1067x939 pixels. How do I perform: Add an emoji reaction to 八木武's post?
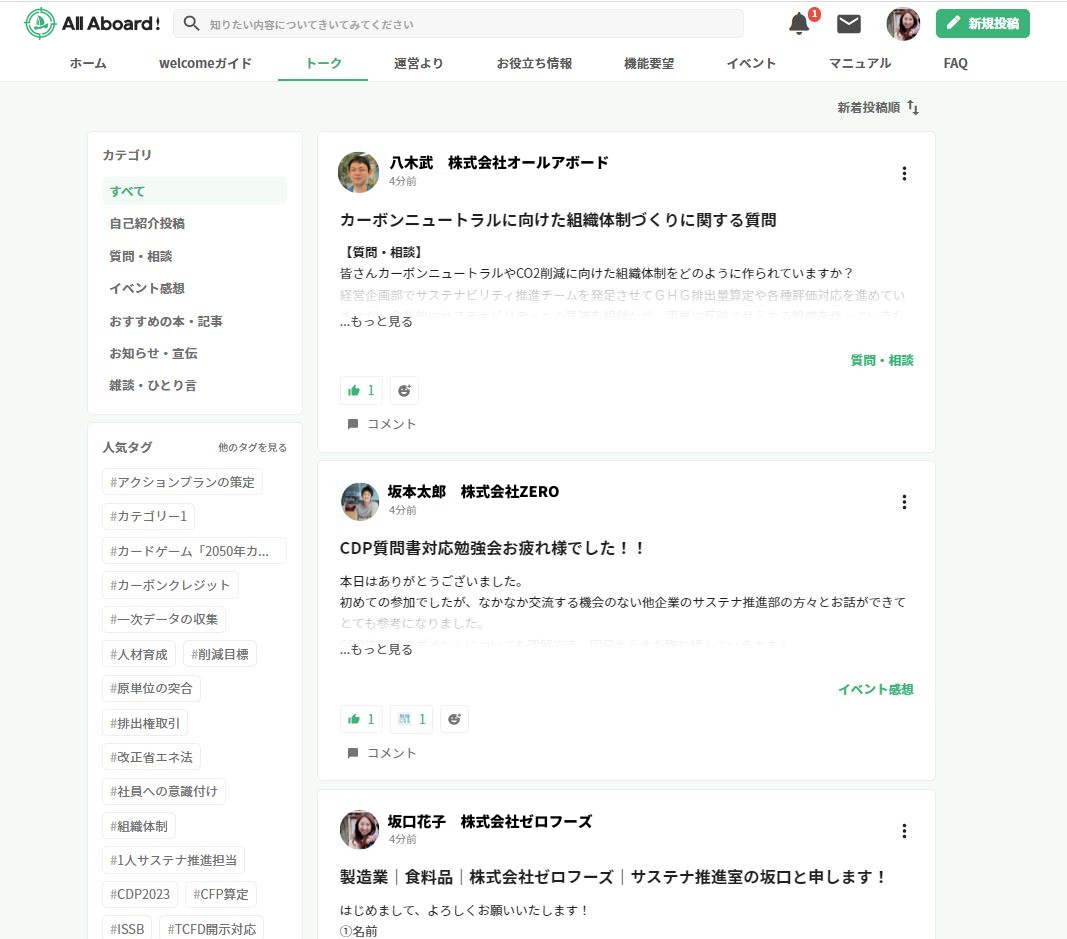[404, 390]
